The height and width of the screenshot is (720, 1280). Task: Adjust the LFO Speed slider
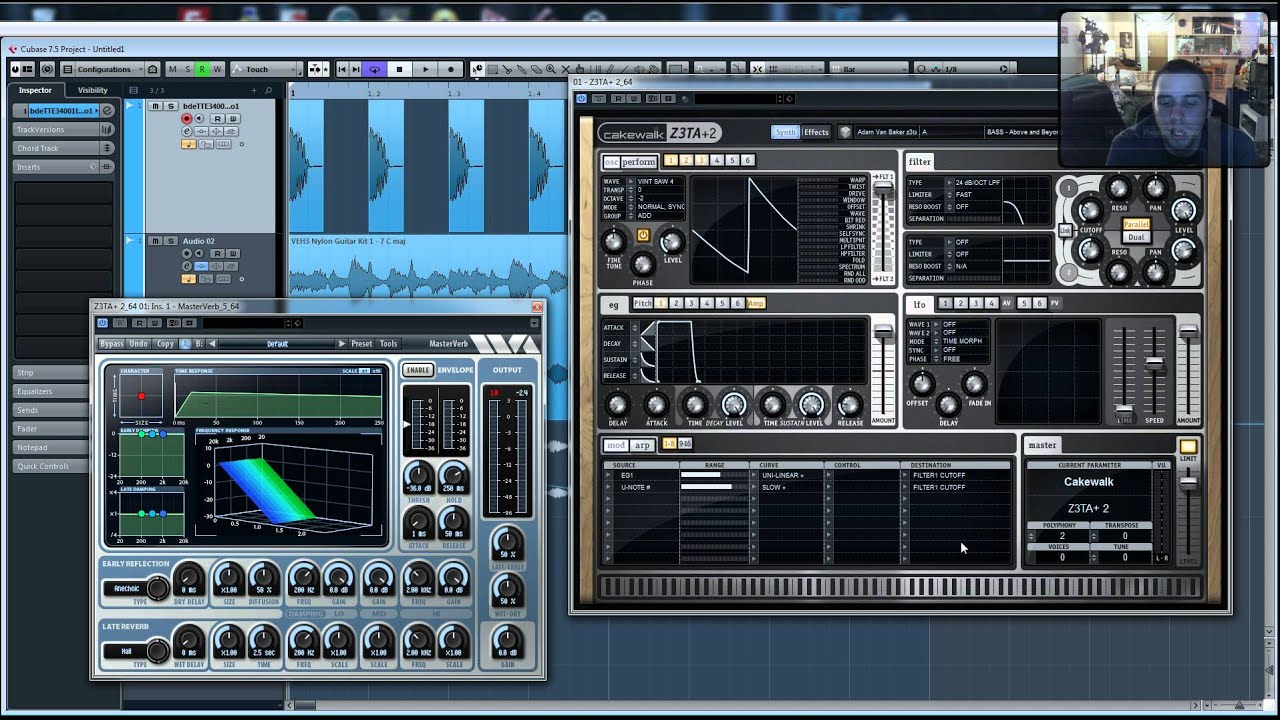click(1155, 361)
